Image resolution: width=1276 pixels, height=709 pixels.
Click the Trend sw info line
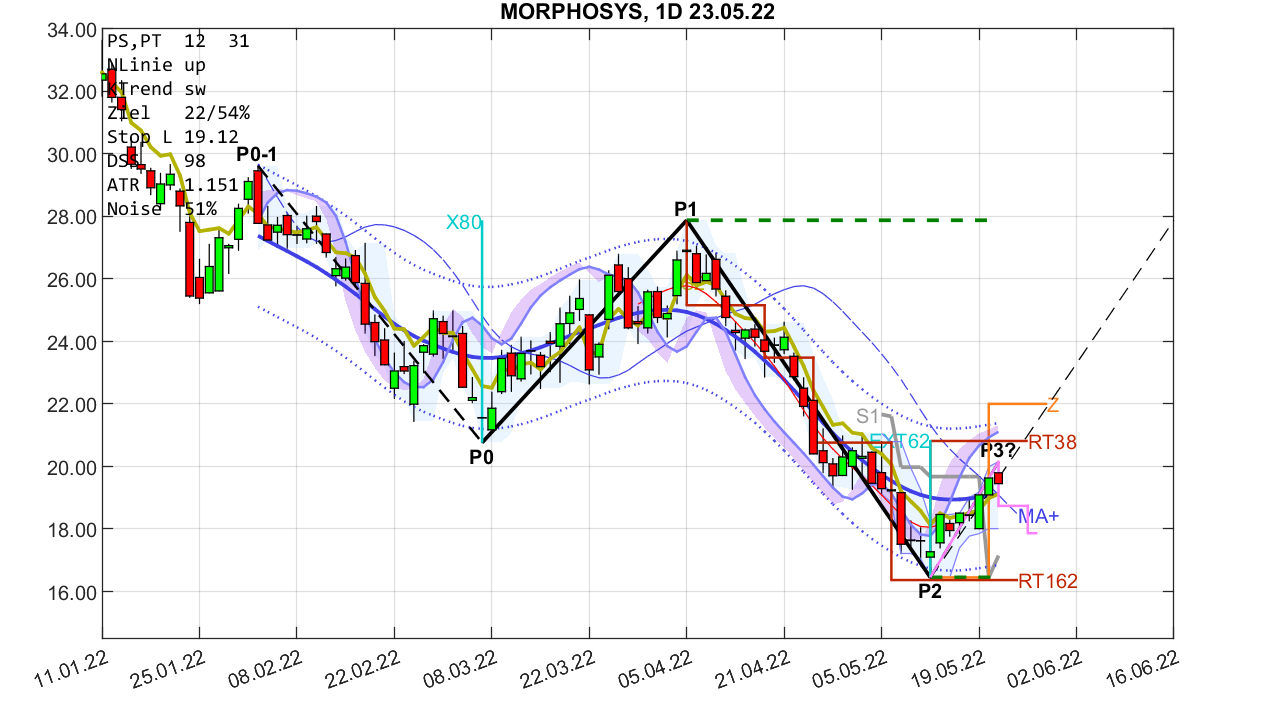(x=156, y=89)
